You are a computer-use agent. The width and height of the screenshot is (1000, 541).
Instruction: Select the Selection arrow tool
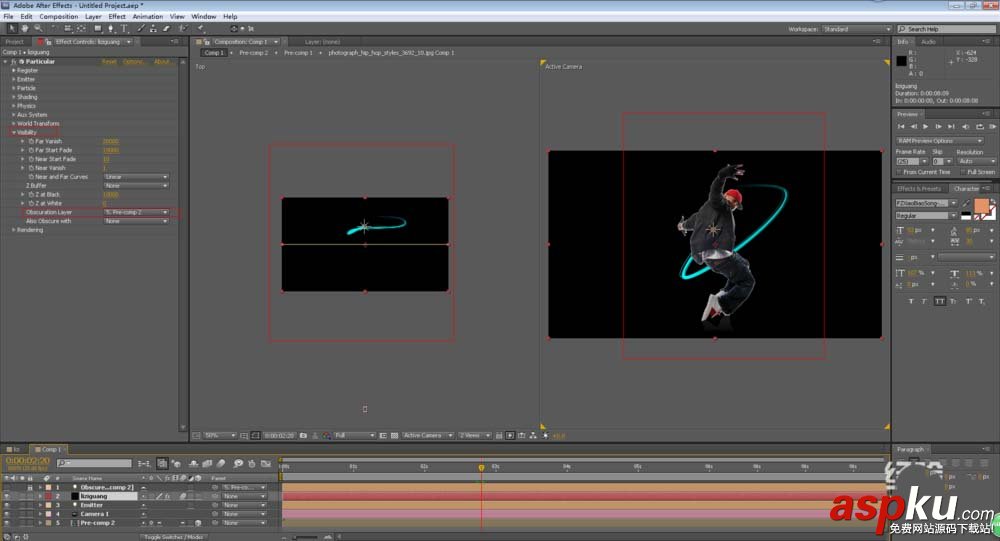12,29
